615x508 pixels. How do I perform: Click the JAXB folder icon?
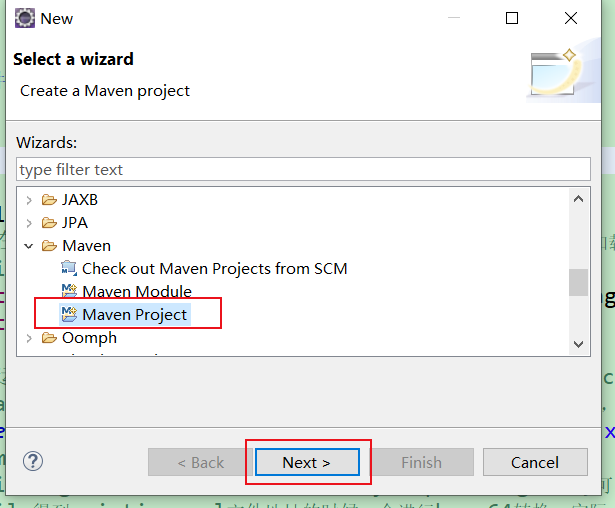pyautogui.click(x=49, y=200)
